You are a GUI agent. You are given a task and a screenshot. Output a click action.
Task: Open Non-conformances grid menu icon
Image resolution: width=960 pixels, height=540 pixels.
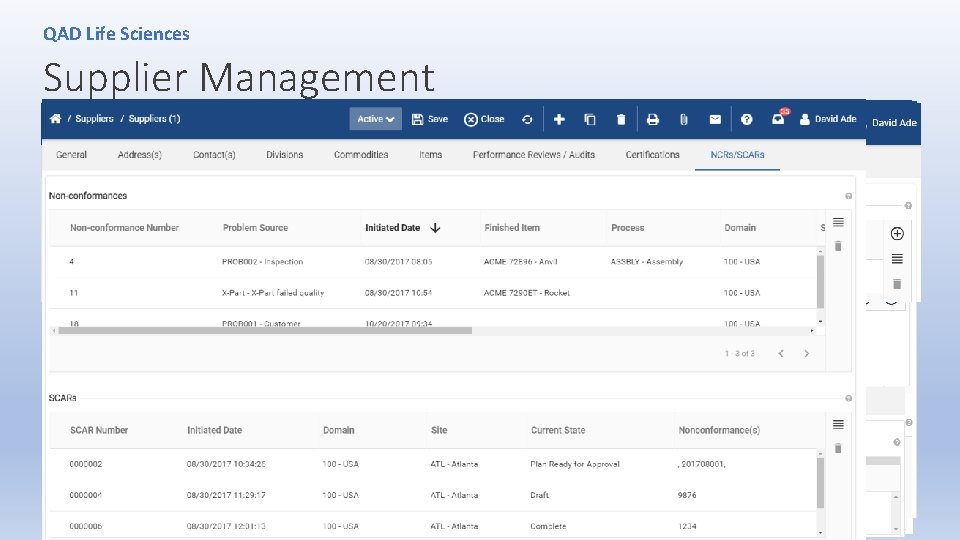pyautogui.click(x=838, y=222)
